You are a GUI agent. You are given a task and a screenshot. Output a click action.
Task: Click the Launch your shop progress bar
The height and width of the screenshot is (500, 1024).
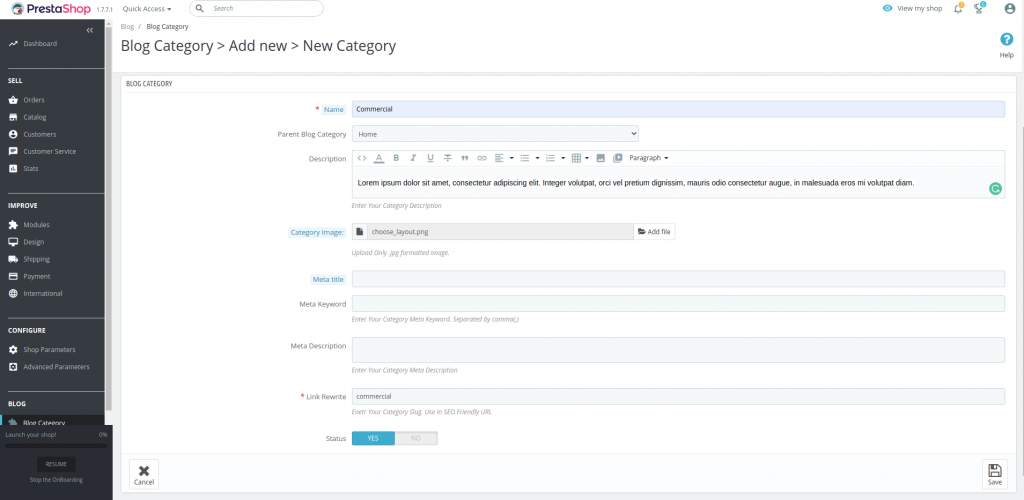tap(56, 446)
